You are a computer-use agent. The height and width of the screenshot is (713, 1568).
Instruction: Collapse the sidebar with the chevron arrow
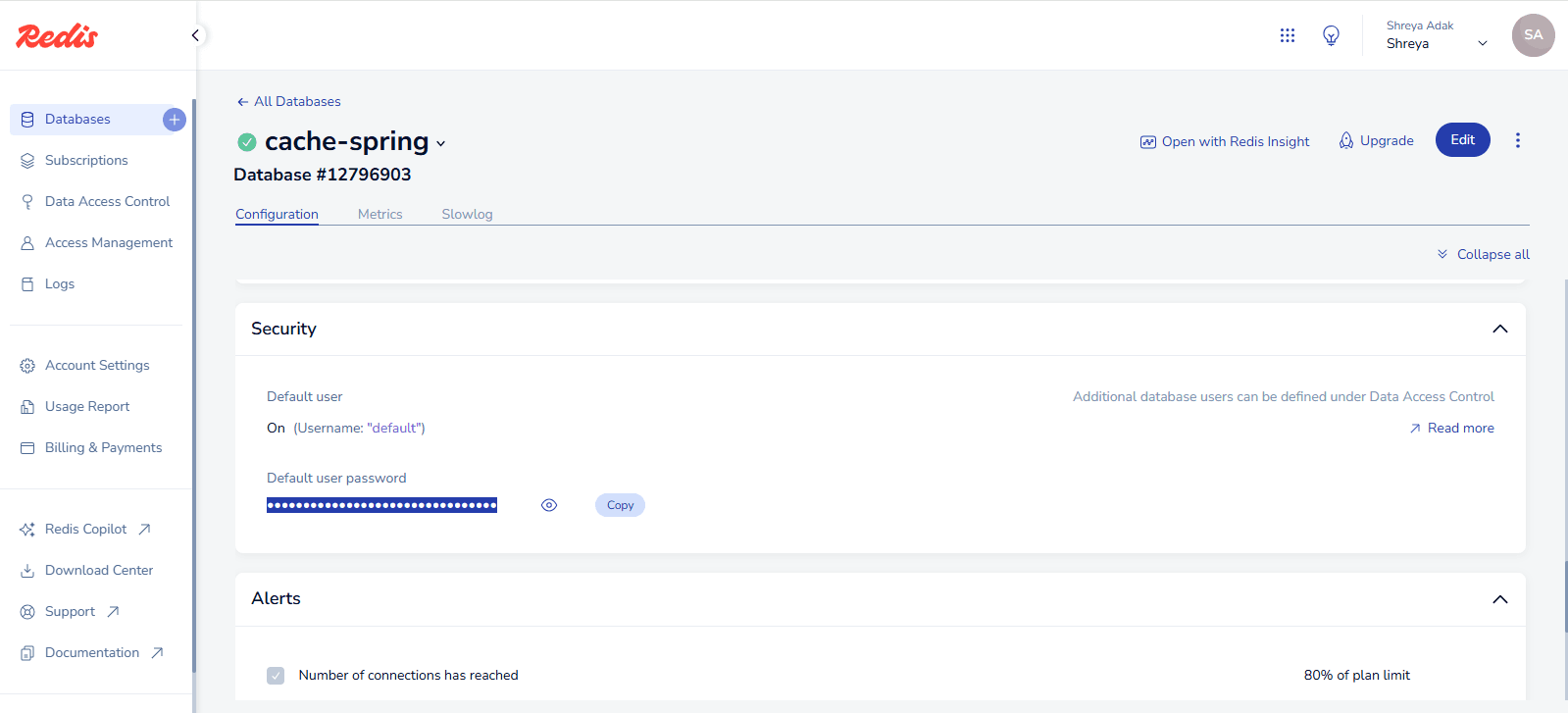(x=195, y=35)
